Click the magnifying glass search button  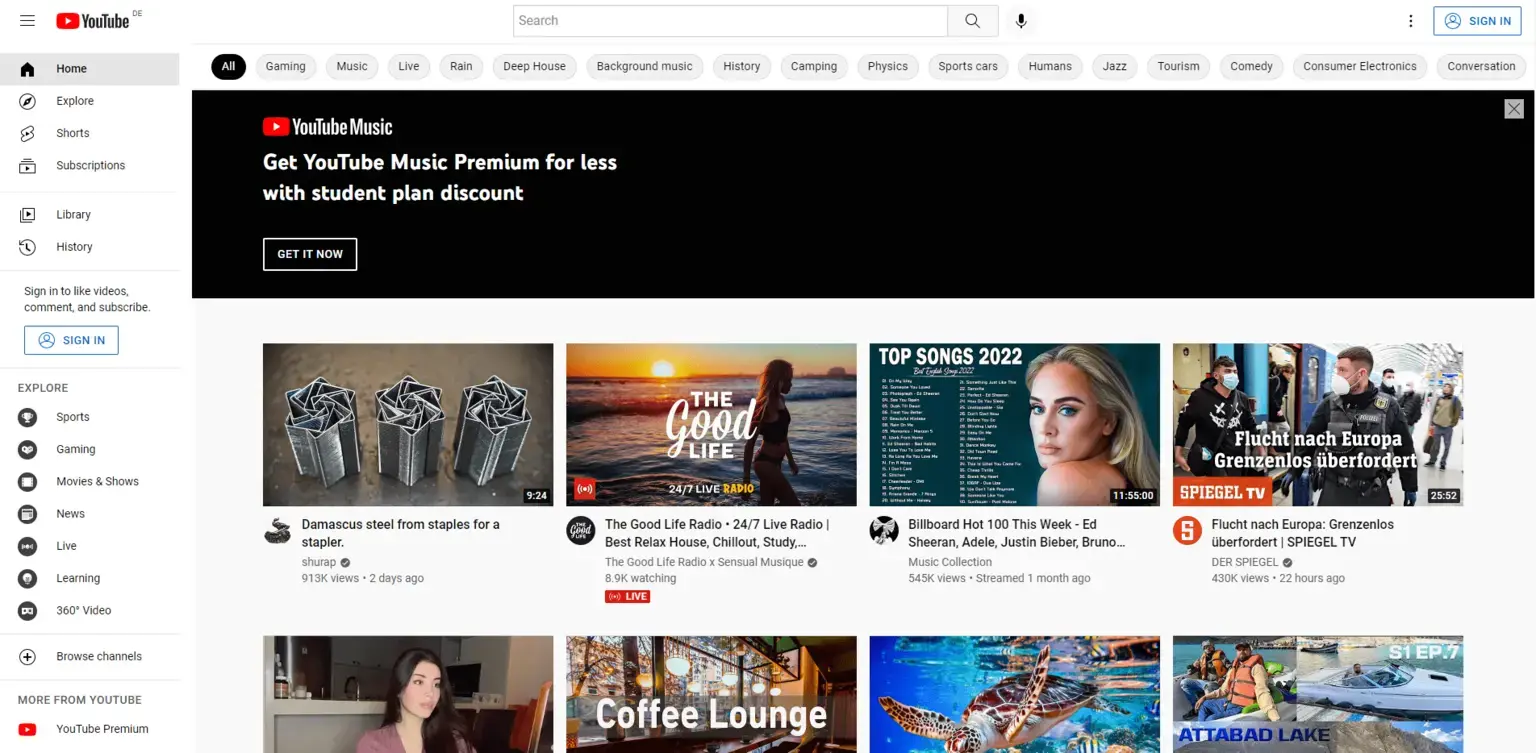973,21
